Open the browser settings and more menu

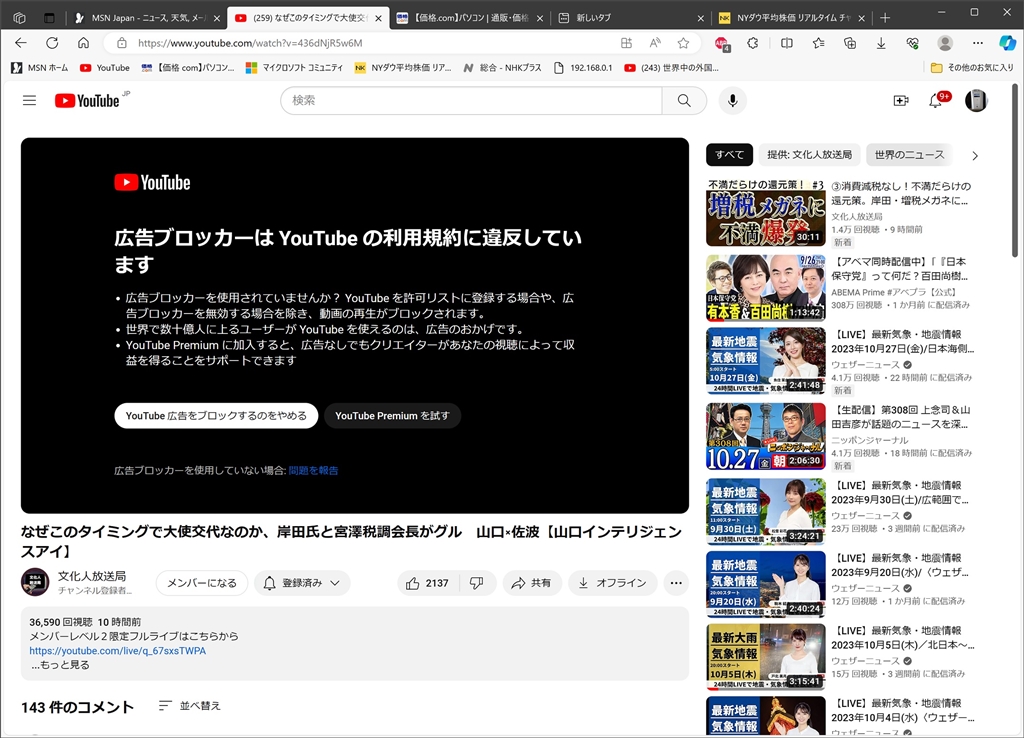tap(978, 43)
